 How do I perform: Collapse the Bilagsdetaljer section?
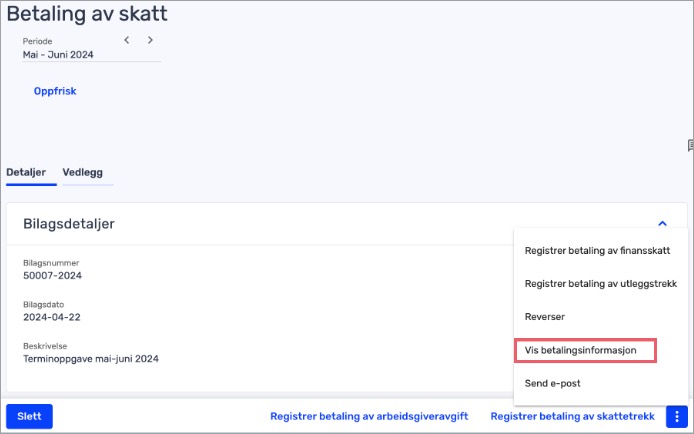662,224
